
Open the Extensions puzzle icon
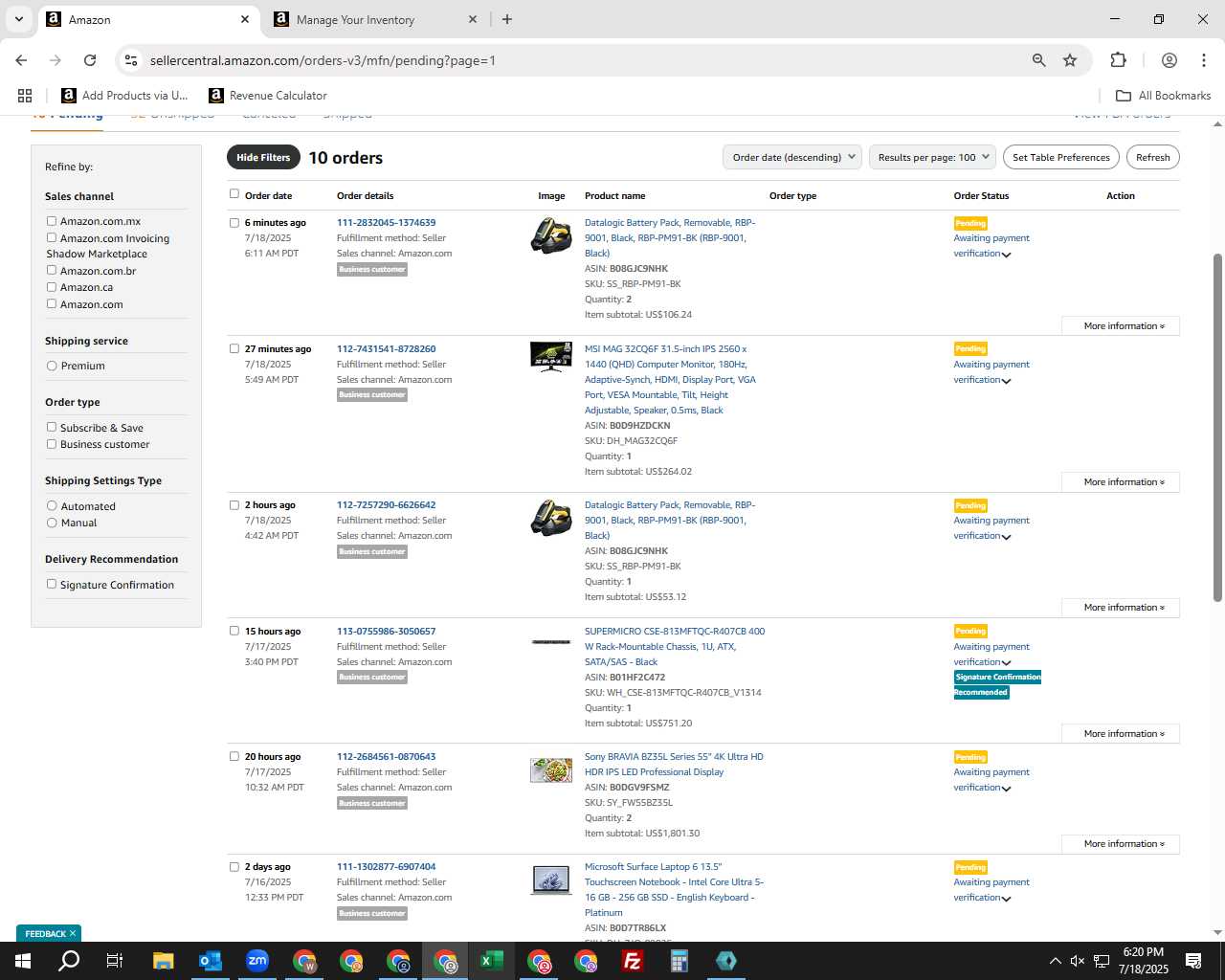pyautogui.click(x=1118, y=60)
